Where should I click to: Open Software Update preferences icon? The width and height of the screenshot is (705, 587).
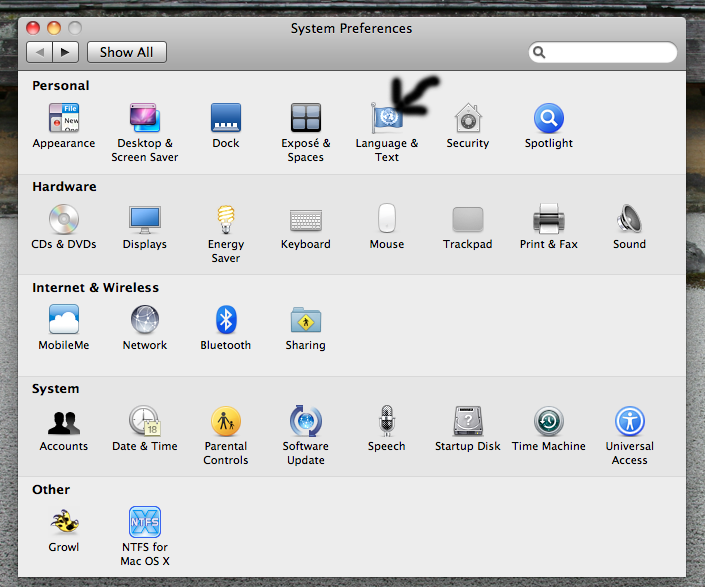click(x=306, y=421)
